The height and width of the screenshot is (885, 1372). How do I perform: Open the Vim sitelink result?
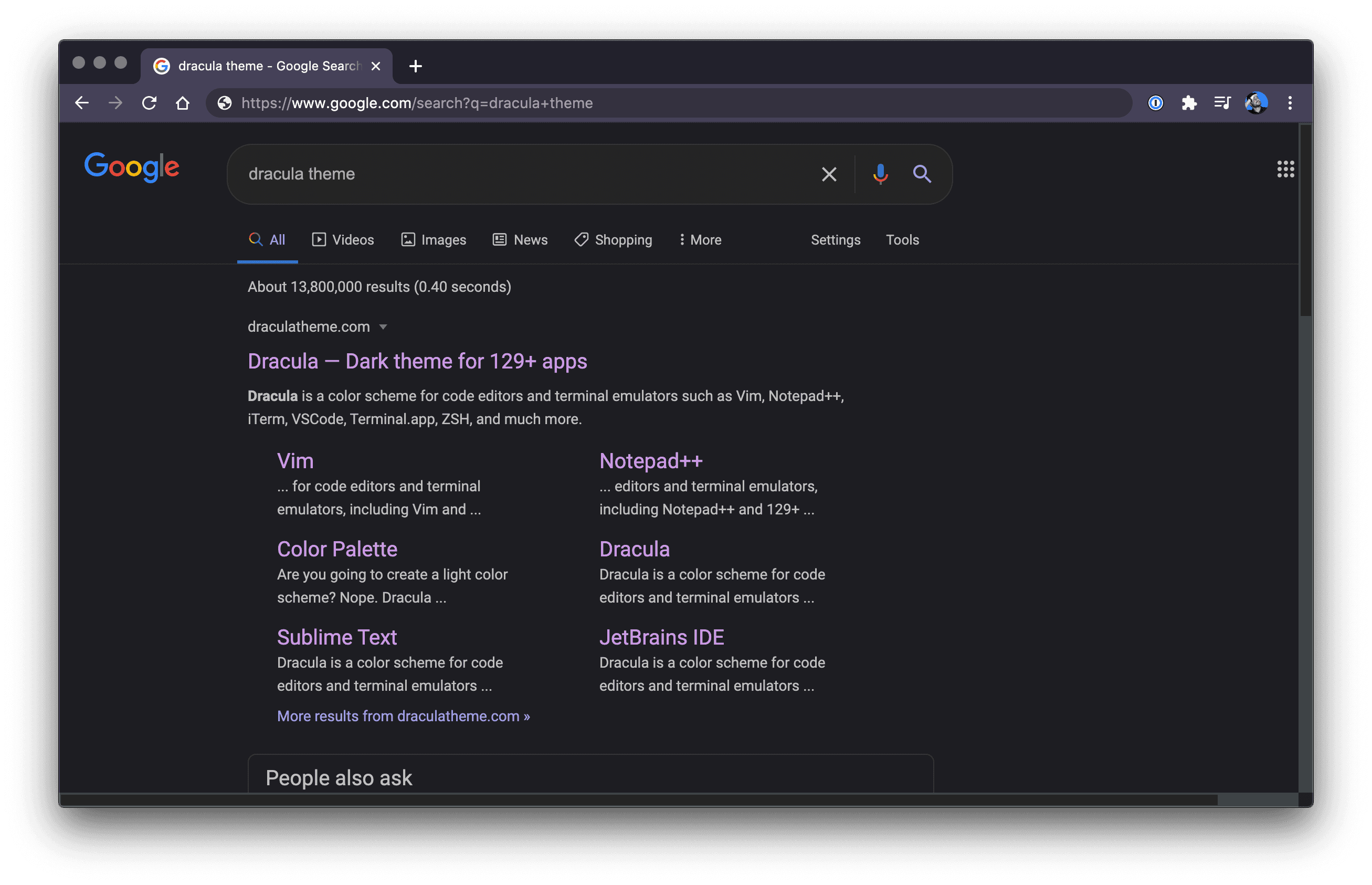(x=295, y=460)
